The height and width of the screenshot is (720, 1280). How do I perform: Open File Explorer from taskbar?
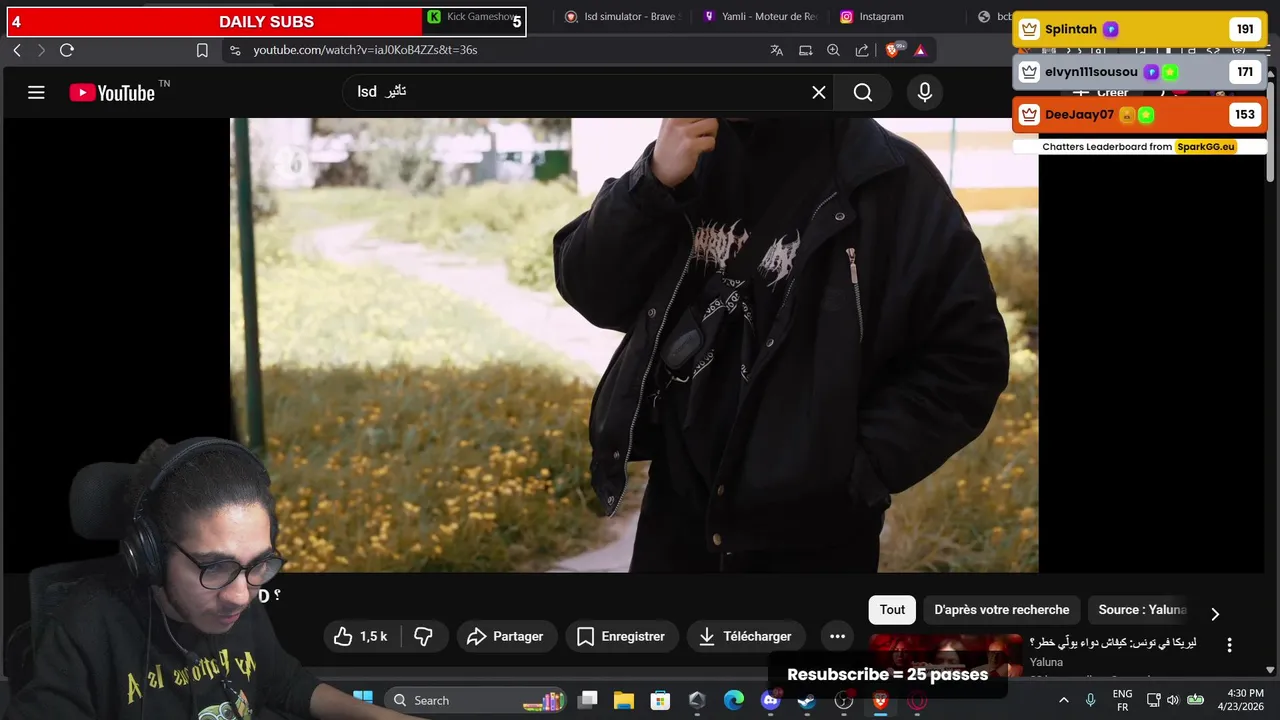[x=623, y=700]
